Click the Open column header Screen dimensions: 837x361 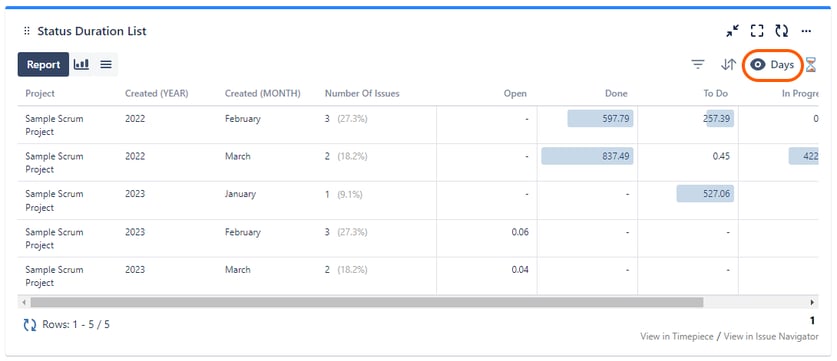tap(515, 93)
